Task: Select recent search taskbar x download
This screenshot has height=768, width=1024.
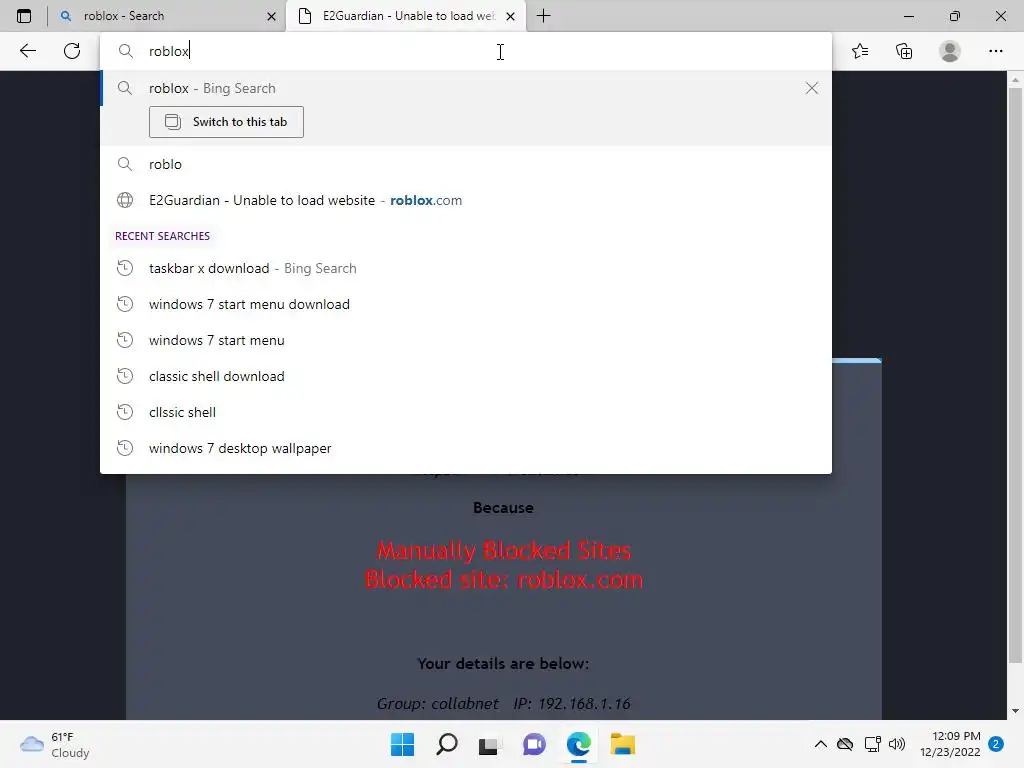Action: pos(466,268)
